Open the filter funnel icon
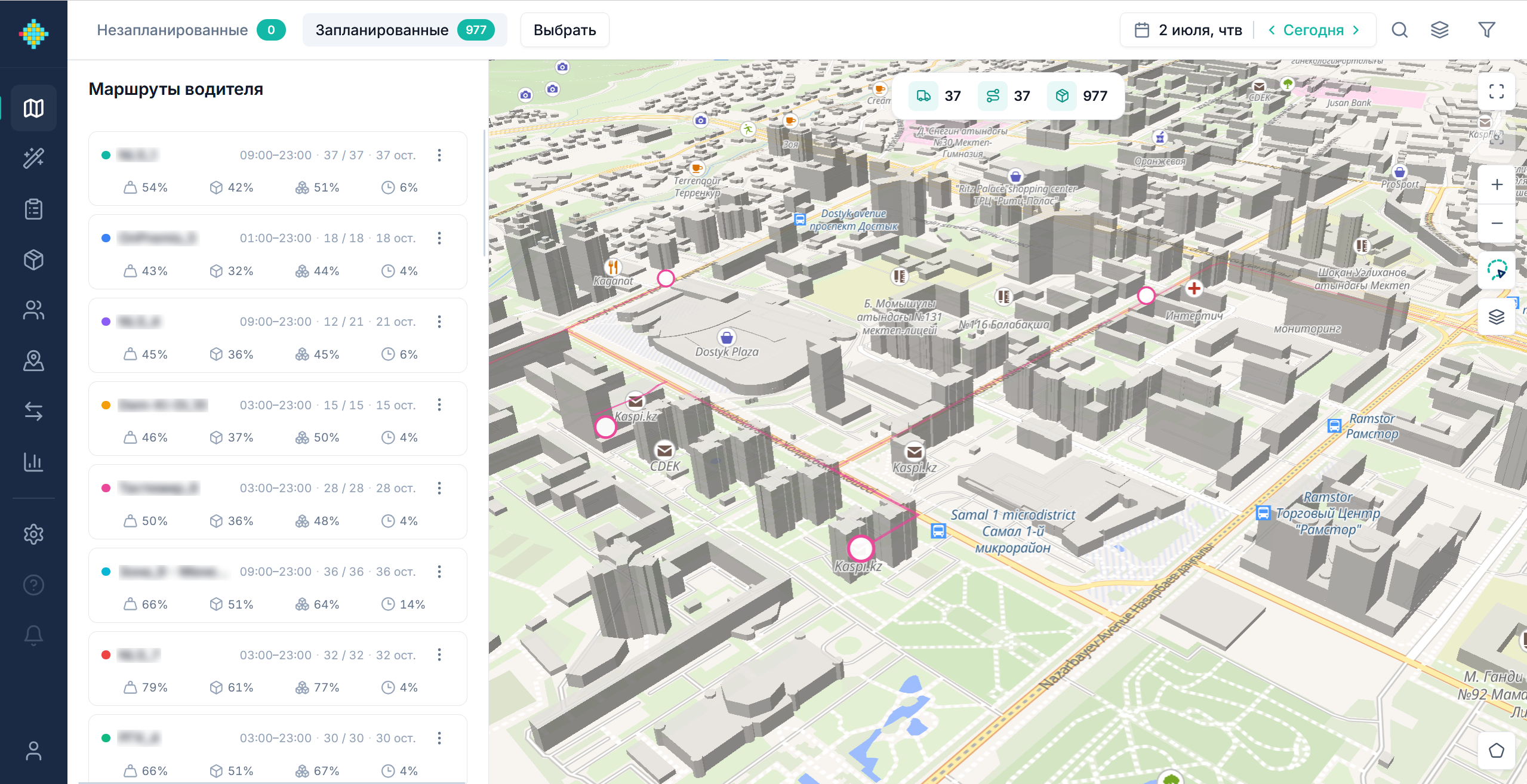This screenshot has width=1527, height=784. coord(1486,30)
